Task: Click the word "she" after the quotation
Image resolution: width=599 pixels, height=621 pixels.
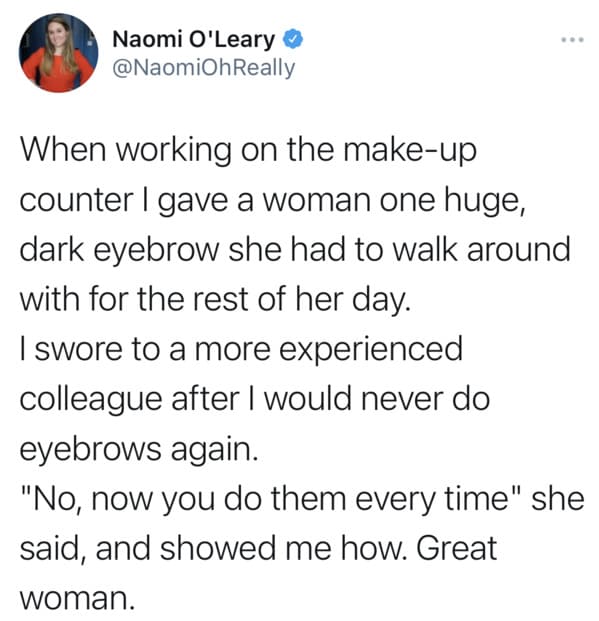Action: [x=558, y=499]
